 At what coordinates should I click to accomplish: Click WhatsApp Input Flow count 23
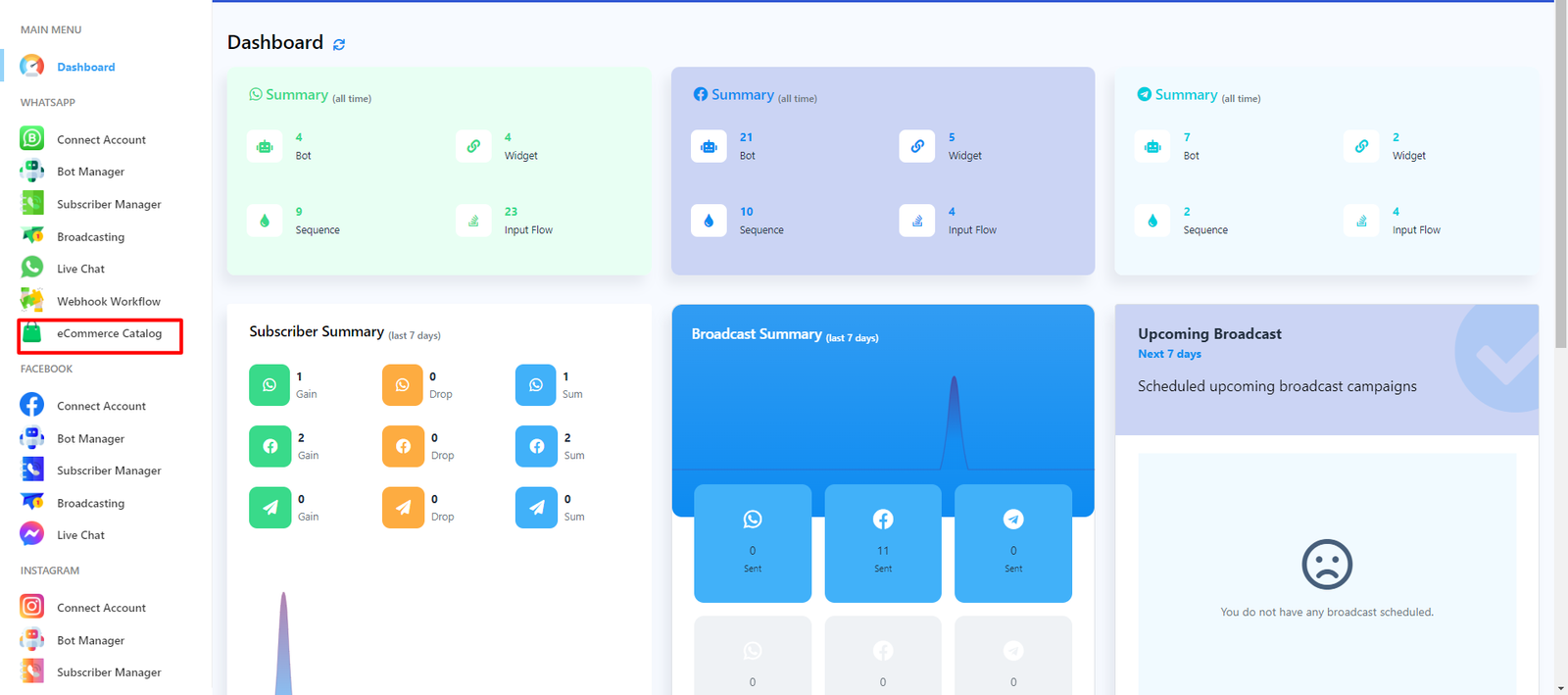point(511,212)
